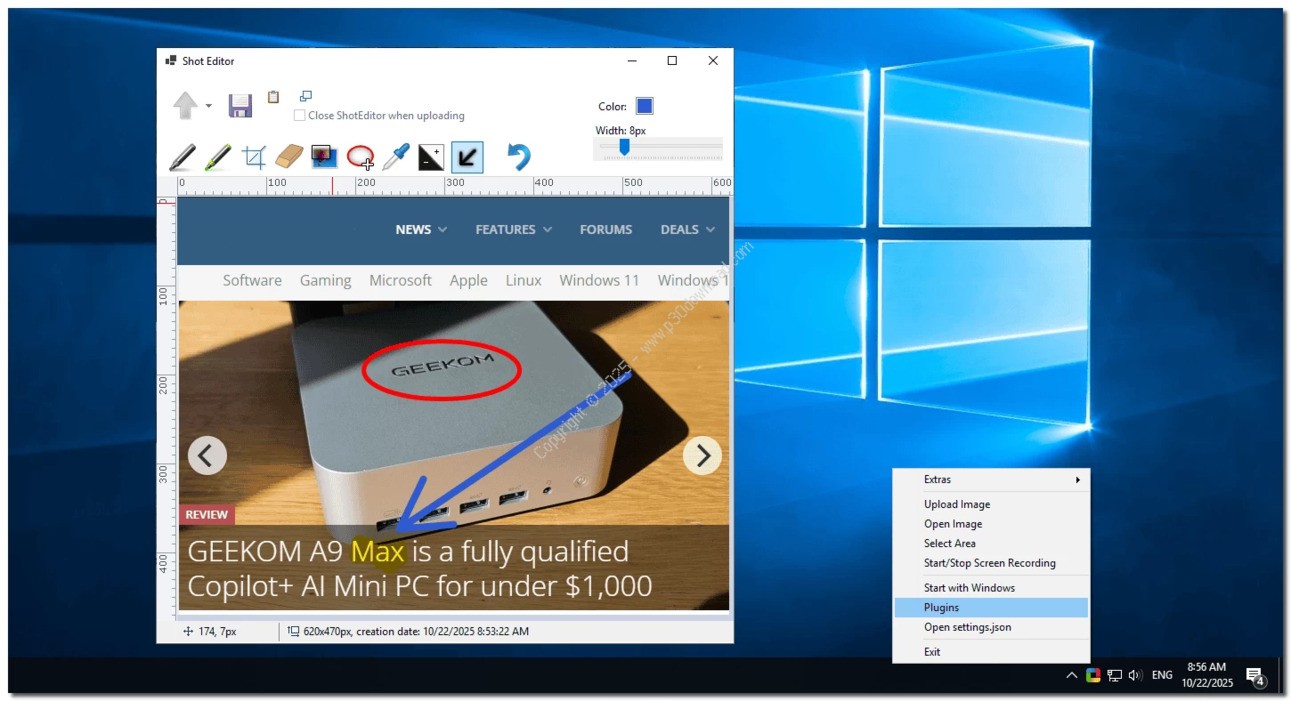
Task: Open the blue Color swatch picker
Action: point(644,106)
